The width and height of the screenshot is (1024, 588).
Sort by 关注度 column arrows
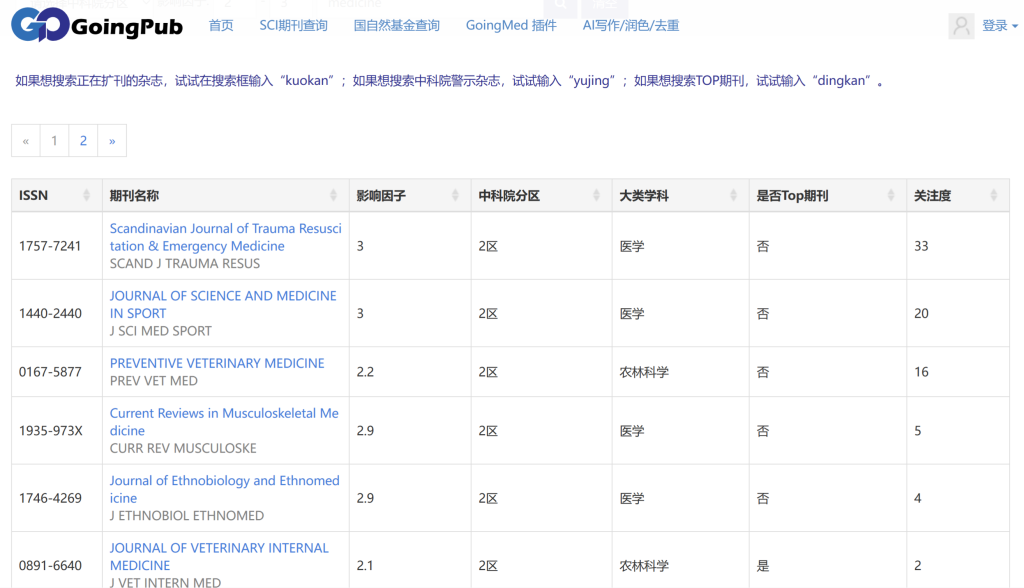click(993, 195)
